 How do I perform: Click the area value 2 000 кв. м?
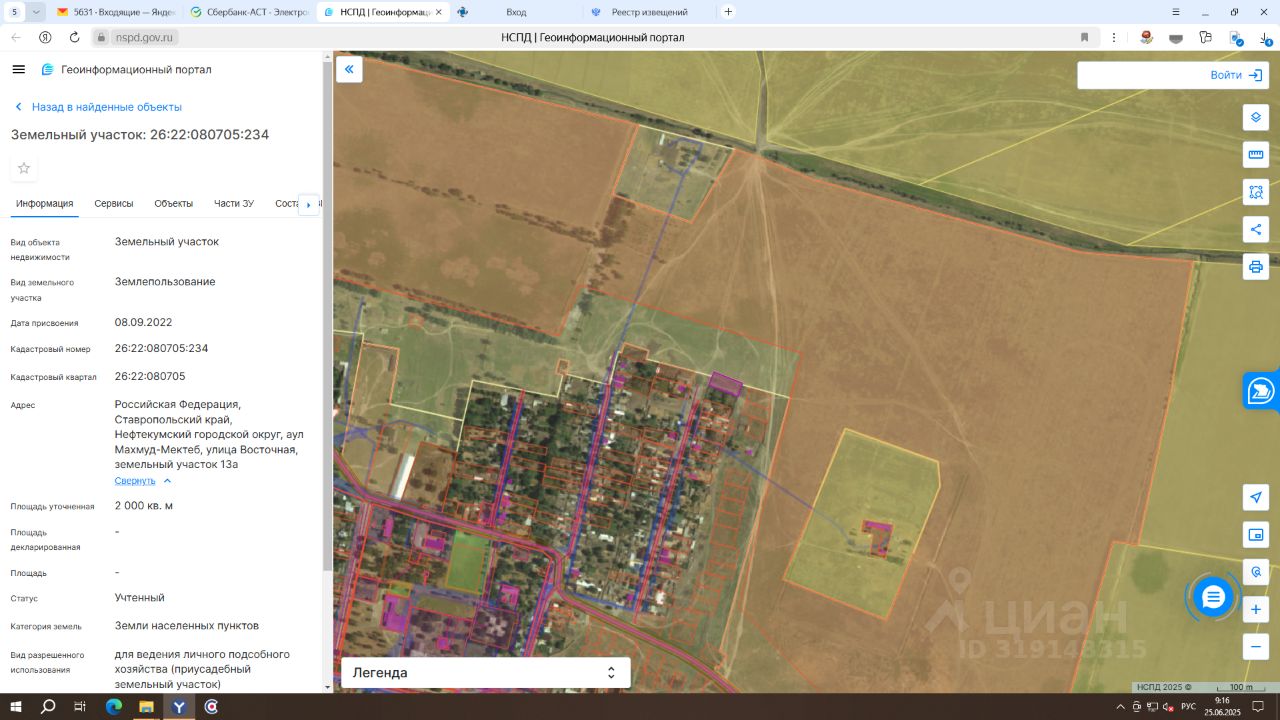(144, 506)
